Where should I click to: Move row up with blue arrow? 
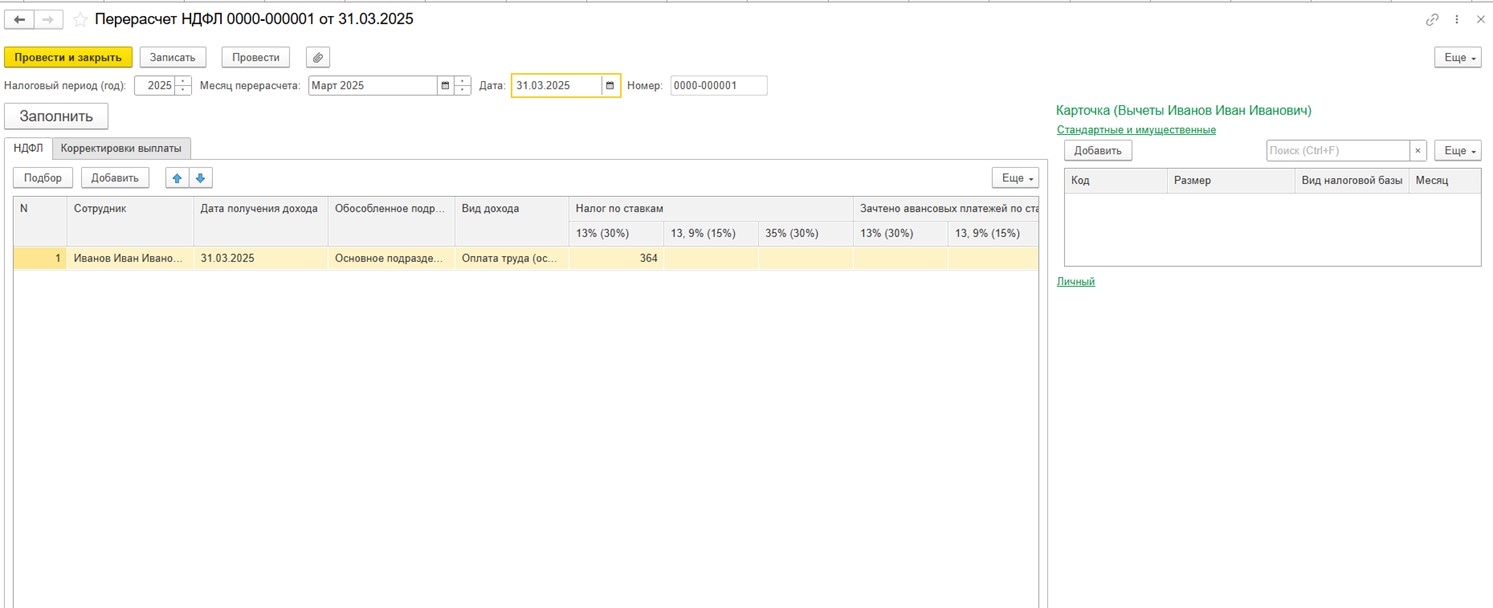coord(177,178)
